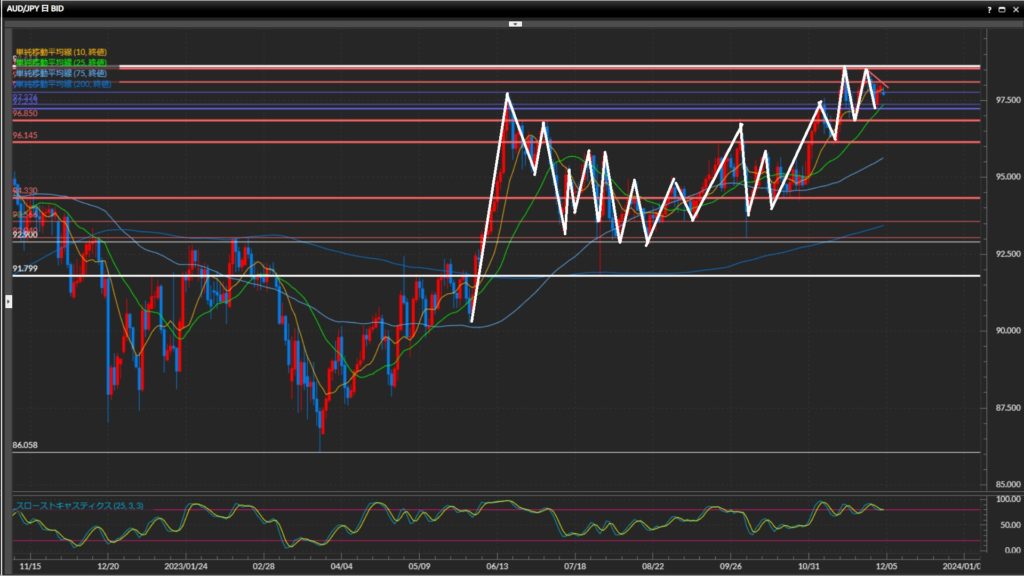Viewport: 1024px width, 576px height.
Task: Click the help question mark icon
Action: (989, 8)
